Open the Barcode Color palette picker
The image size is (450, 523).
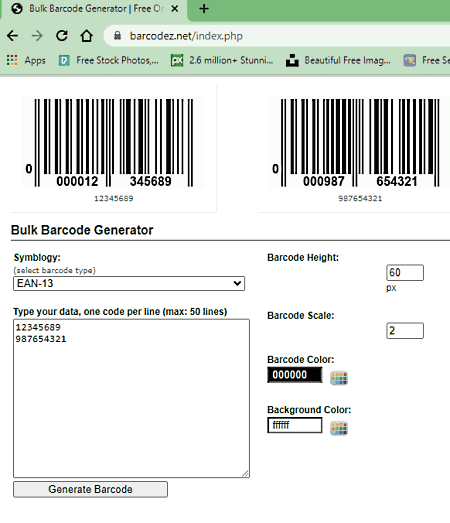(339, 378)
